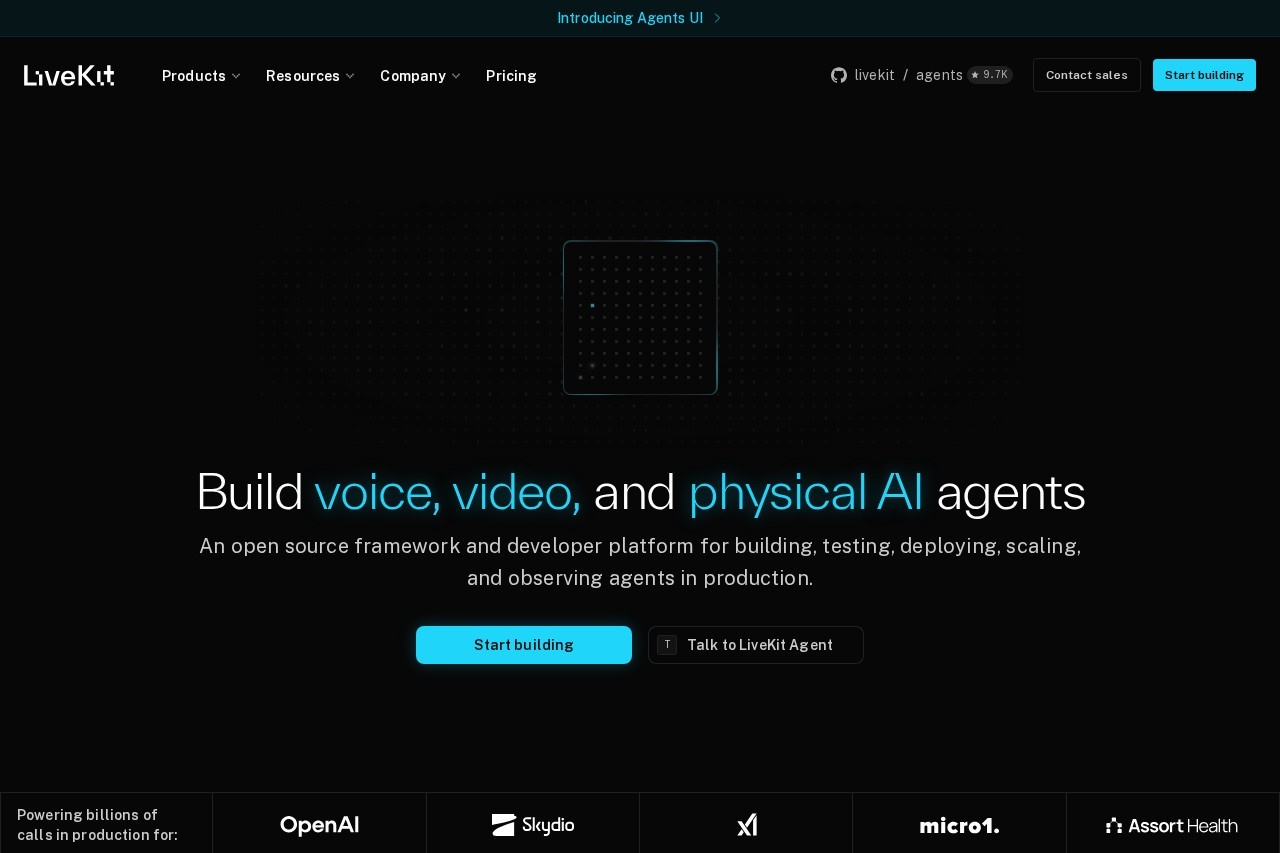
Task: Open the Company navigation menu
Action: pos(420,76)
